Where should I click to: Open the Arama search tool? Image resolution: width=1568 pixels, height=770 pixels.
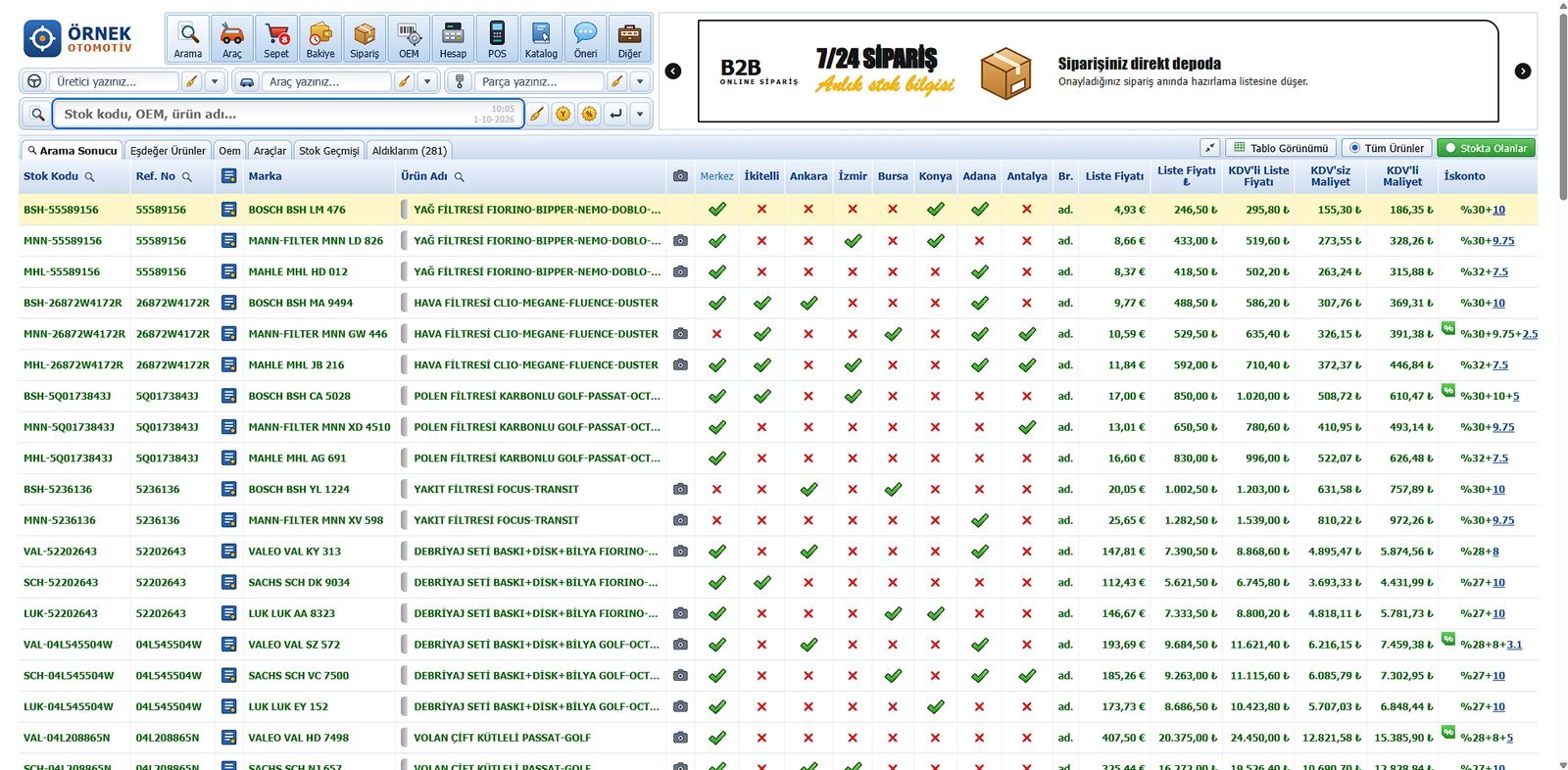[x=187, y=39]
